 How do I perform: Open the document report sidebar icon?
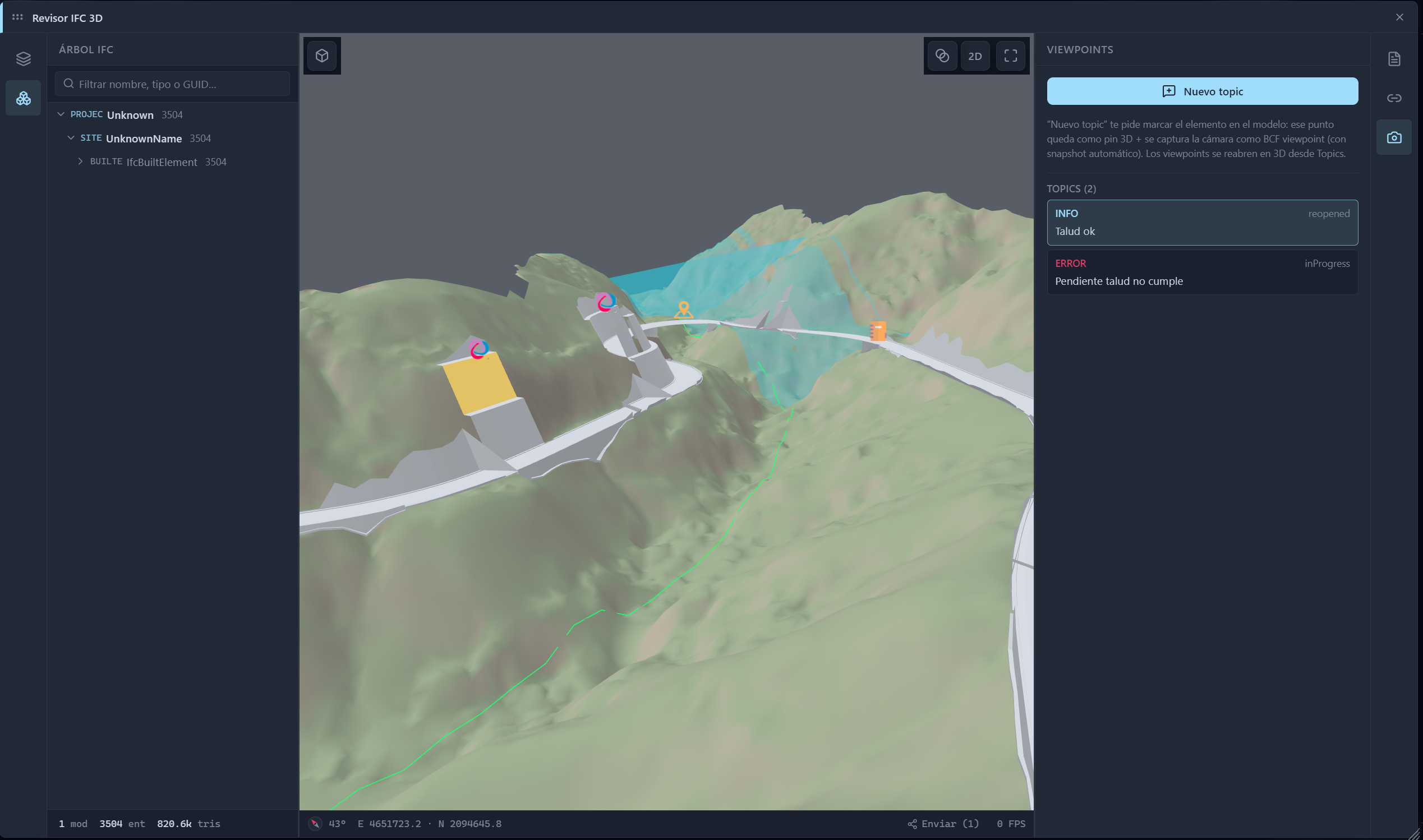(x=1394, y=59)
